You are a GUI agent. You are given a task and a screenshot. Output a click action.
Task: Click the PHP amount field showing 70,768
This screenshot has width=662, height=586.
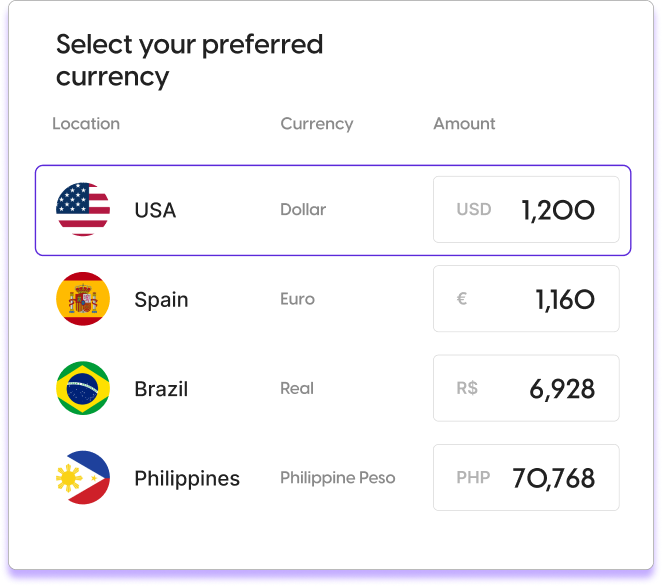(x=526, y=477)
